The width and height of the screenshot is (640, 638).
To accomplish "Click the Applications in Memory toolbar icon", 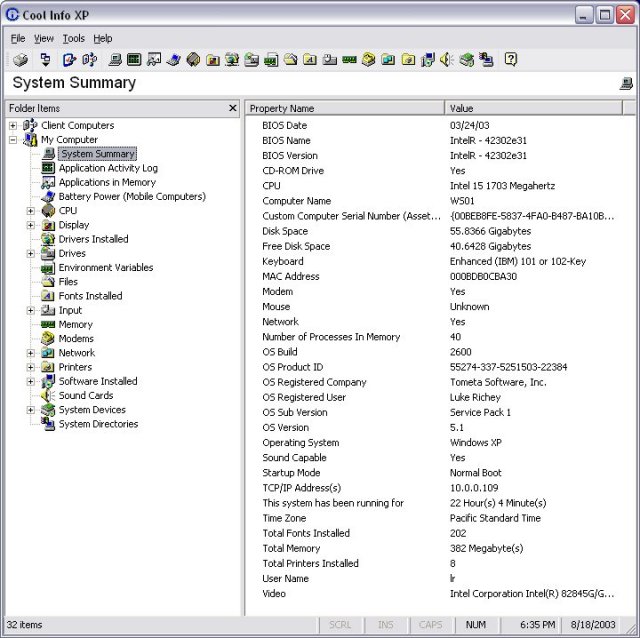I will [154, 60].
